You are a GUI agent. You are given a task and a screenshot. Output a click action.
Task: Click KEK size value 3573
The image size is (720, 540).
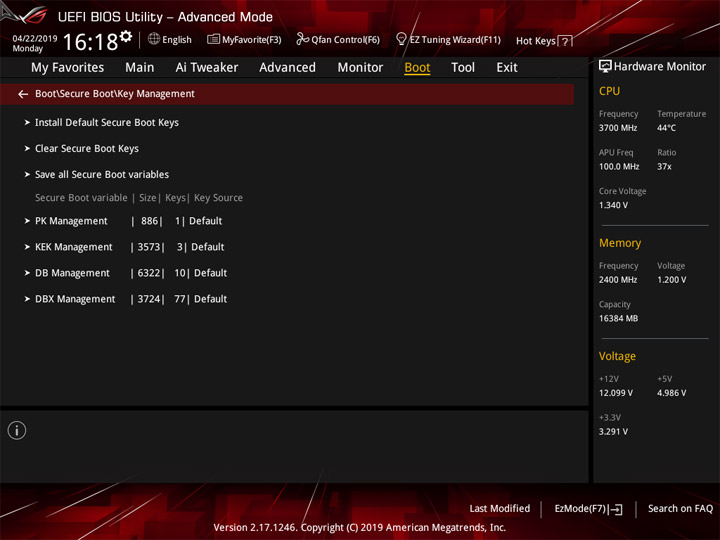point(149,247)
